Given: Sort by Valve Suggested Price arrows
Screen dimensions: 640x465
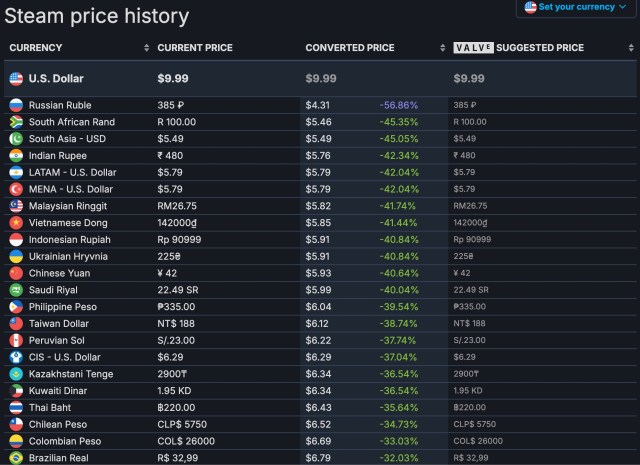Looking at the screenshot, I should pos(631,48).
